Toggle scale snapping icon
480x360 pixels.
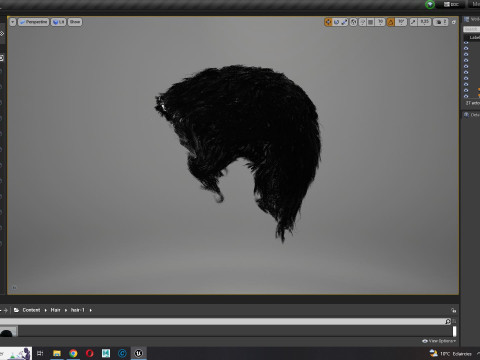(x=413, y=22)
